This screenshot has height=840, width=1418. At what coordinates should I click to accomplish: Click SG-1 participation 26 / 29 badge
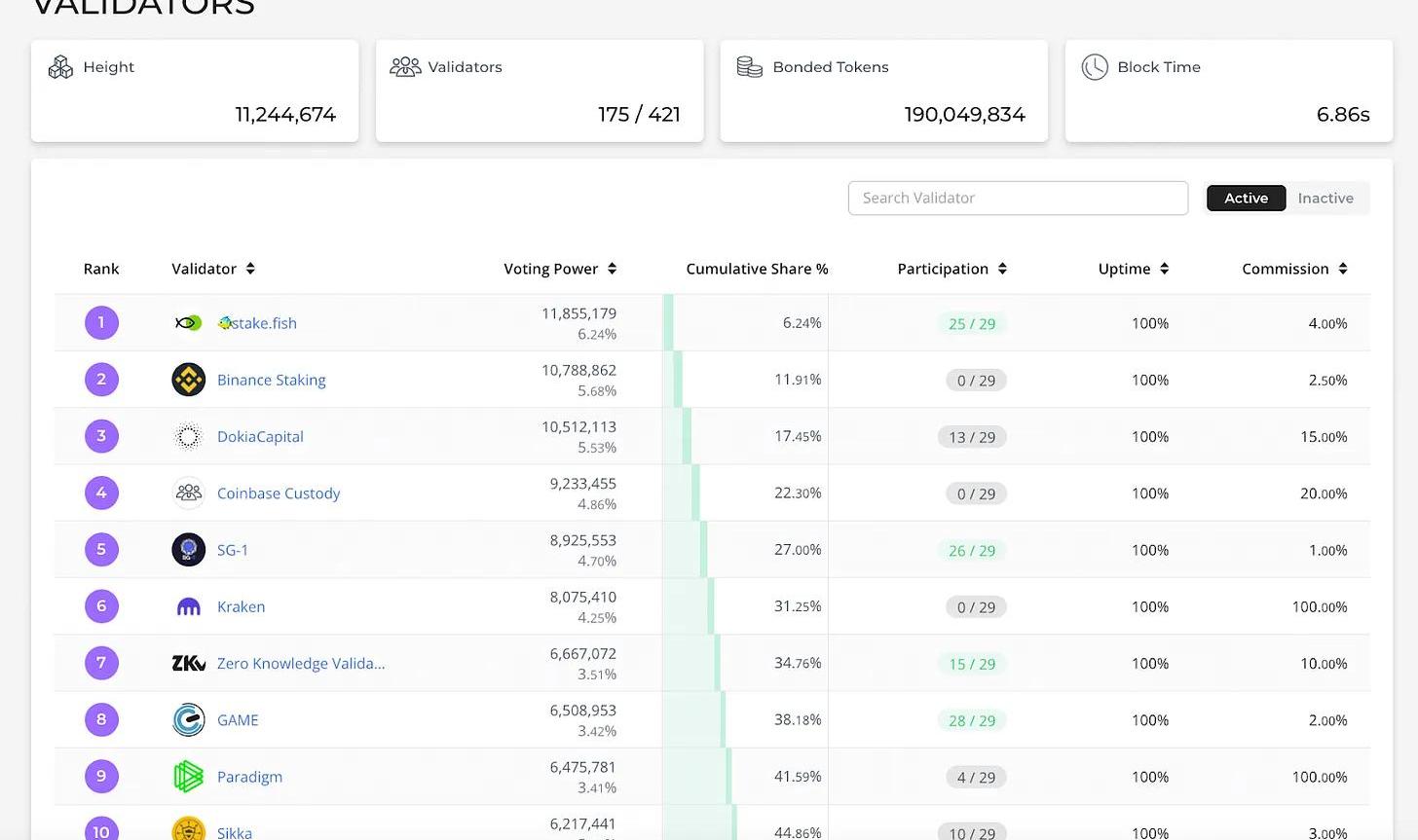[x=972, y=551]
